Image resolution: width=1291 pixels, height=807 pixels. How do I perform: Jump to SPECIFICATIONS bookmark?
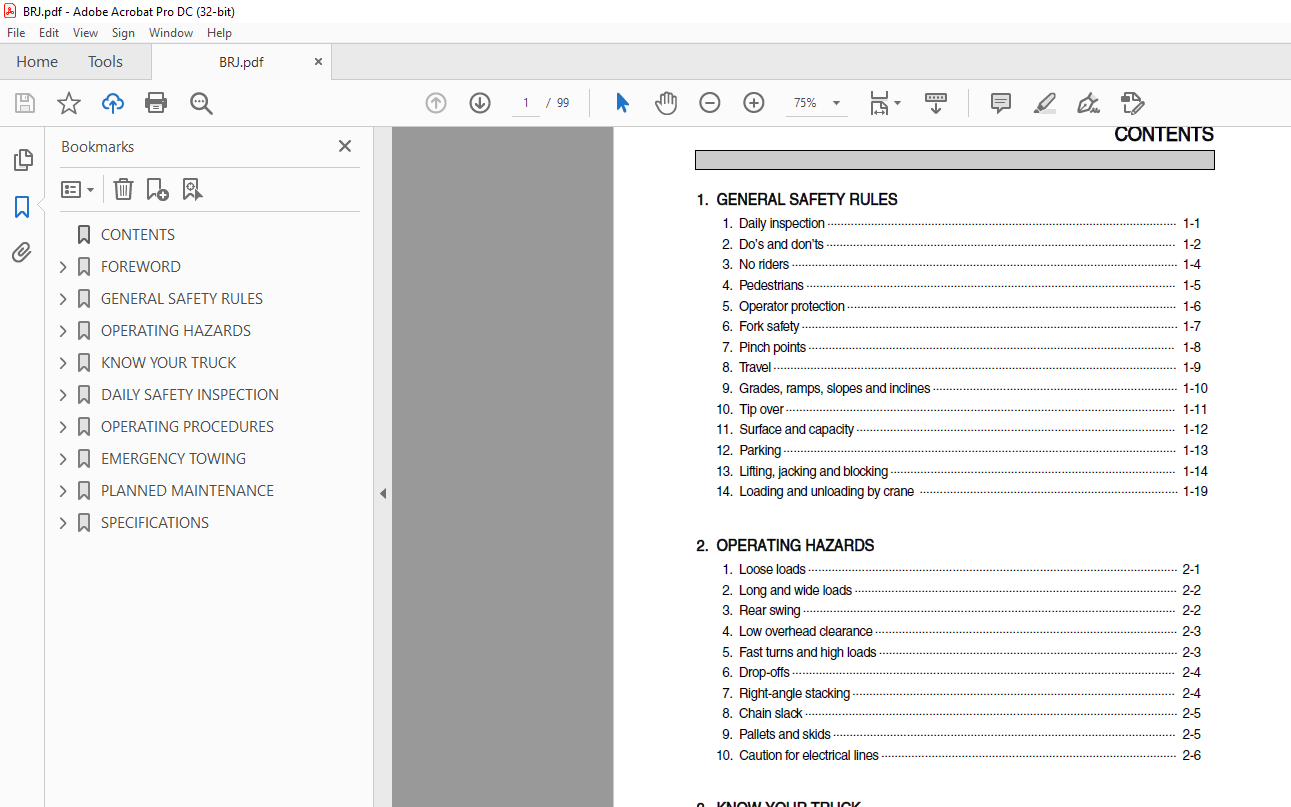(x=155, y=523)
